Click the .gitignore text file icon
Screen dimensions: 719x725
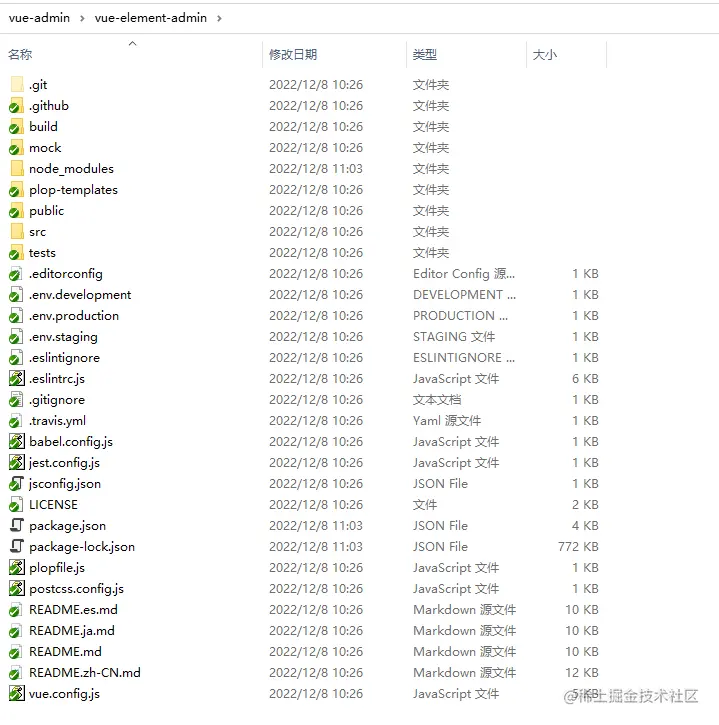(16, 400)
